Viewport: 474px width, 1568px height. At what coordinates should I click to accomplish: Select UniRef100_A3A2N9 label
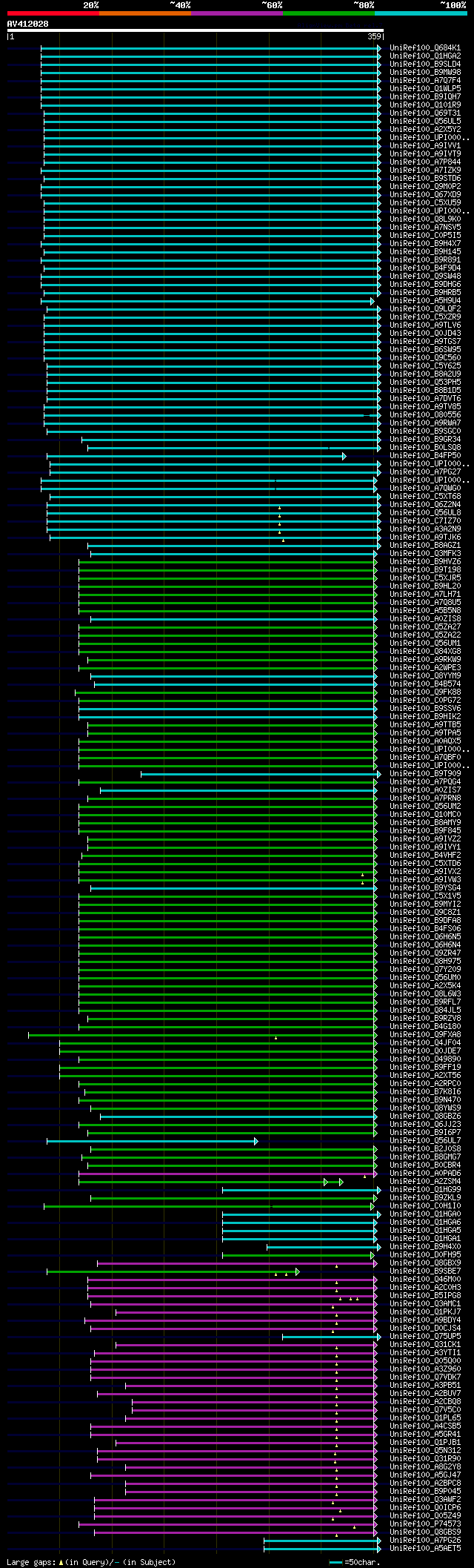pyautogui.click(x=425, y=529)
